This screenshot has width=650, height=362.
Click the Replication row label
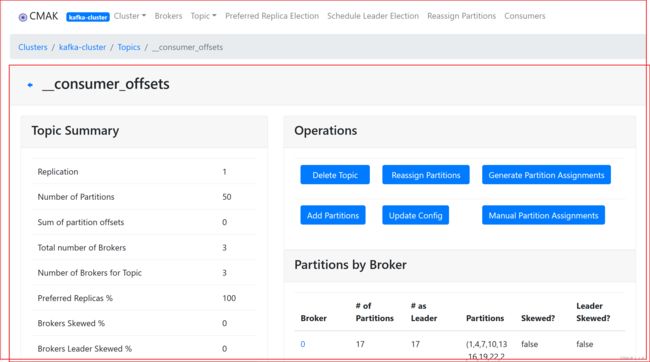point(58,172)
